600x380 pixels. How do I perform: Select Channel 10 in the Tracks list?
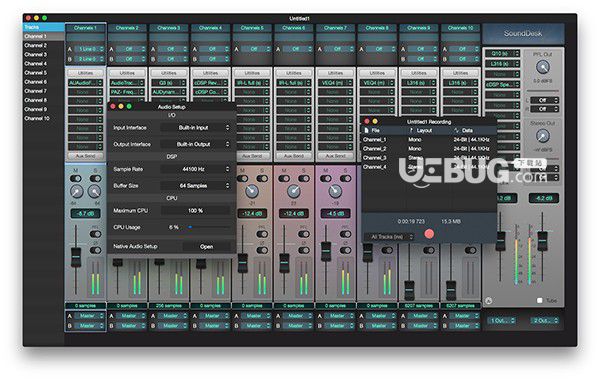click(44, 118)
